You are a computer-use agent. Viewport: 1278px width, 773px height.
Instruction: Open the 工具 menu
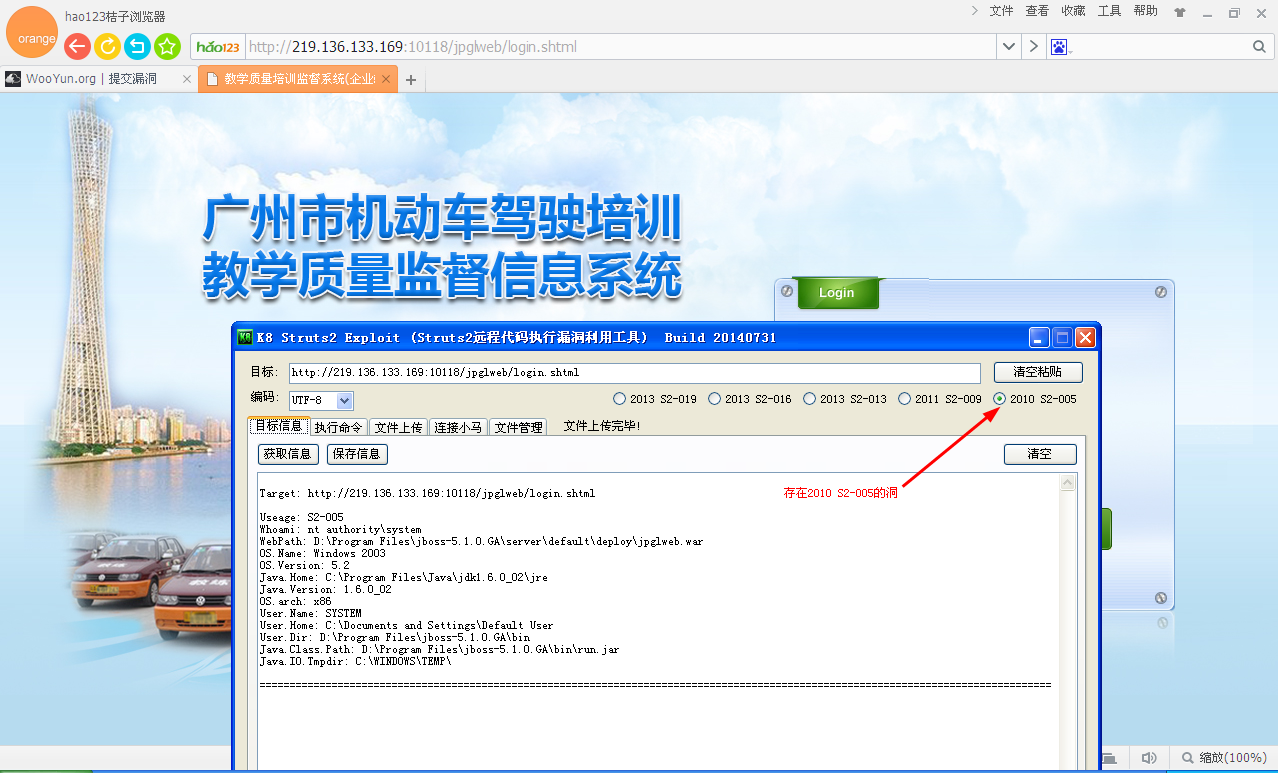1109,11
